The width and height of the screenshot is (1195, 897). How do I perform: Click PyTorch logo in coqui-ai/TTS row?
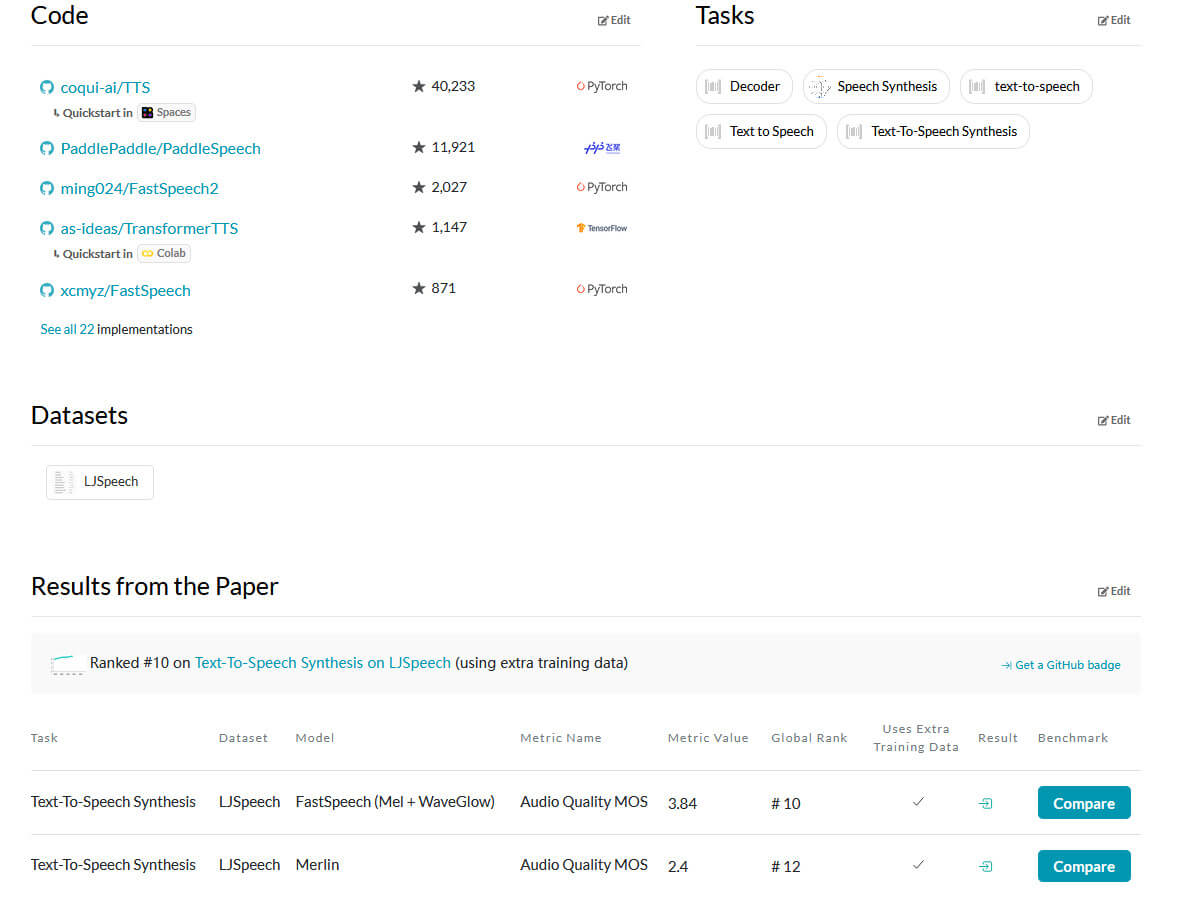[602, 86]
